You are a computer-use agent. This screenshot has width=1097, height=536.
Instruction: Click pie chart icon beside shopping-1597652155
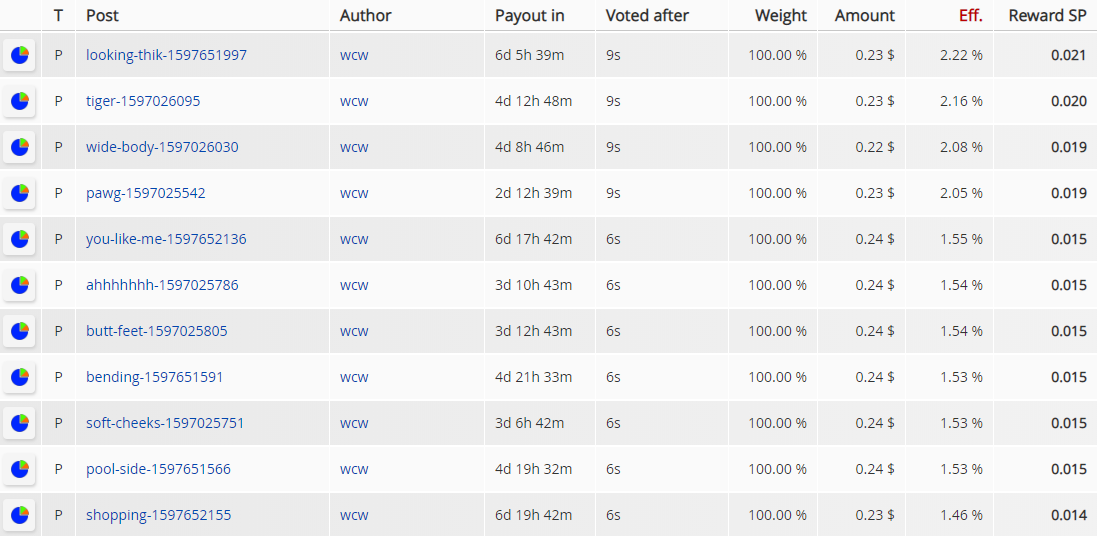pos(20,516)
